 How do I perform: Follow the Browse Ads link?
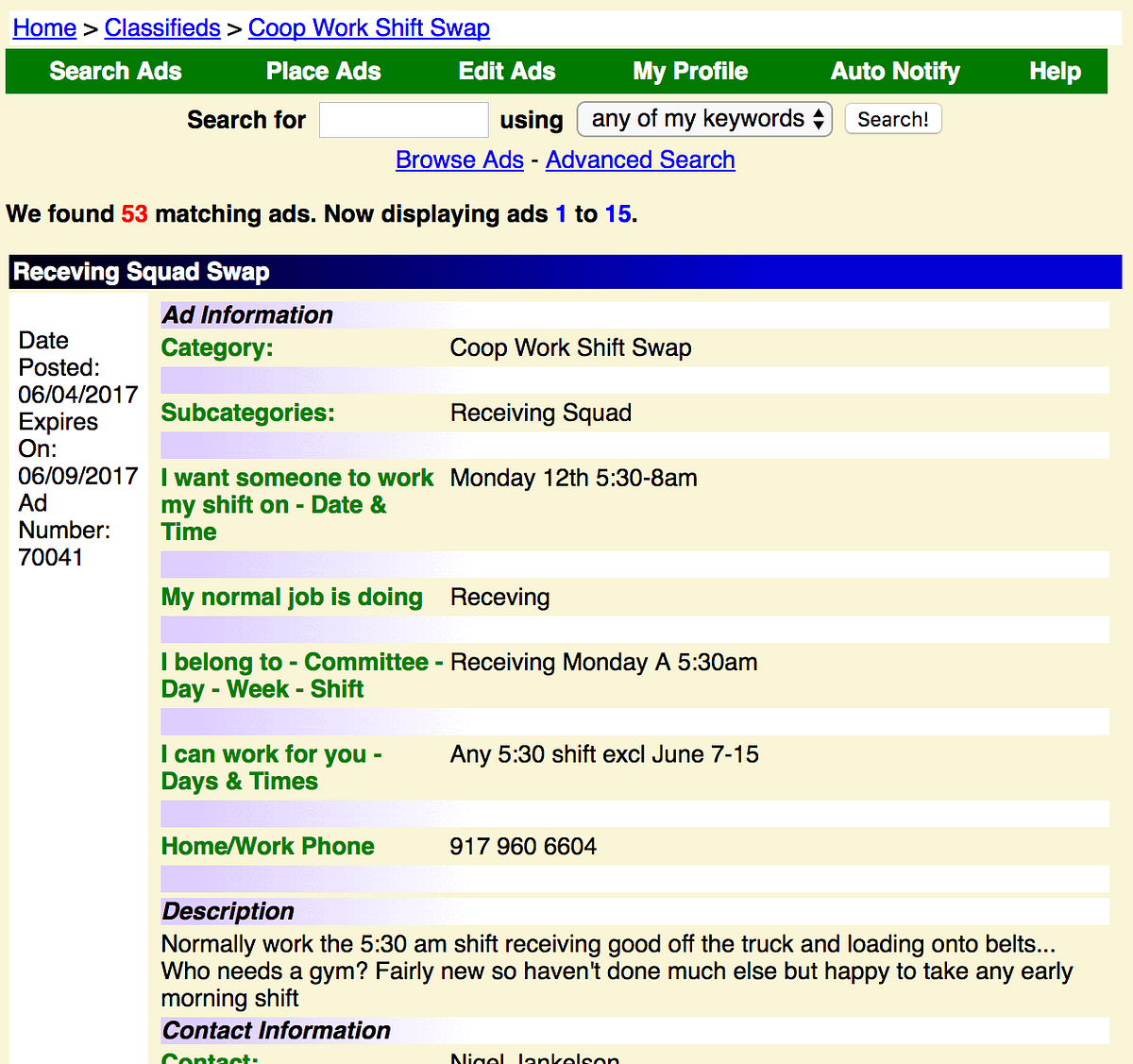[460, 160]
